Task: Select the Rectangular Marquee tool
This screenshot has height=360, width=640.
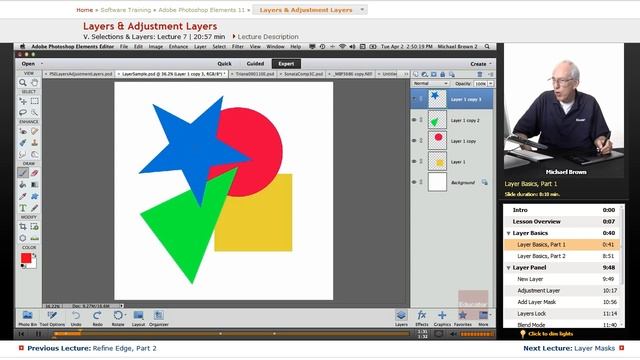Action: (x=35, y=101)
